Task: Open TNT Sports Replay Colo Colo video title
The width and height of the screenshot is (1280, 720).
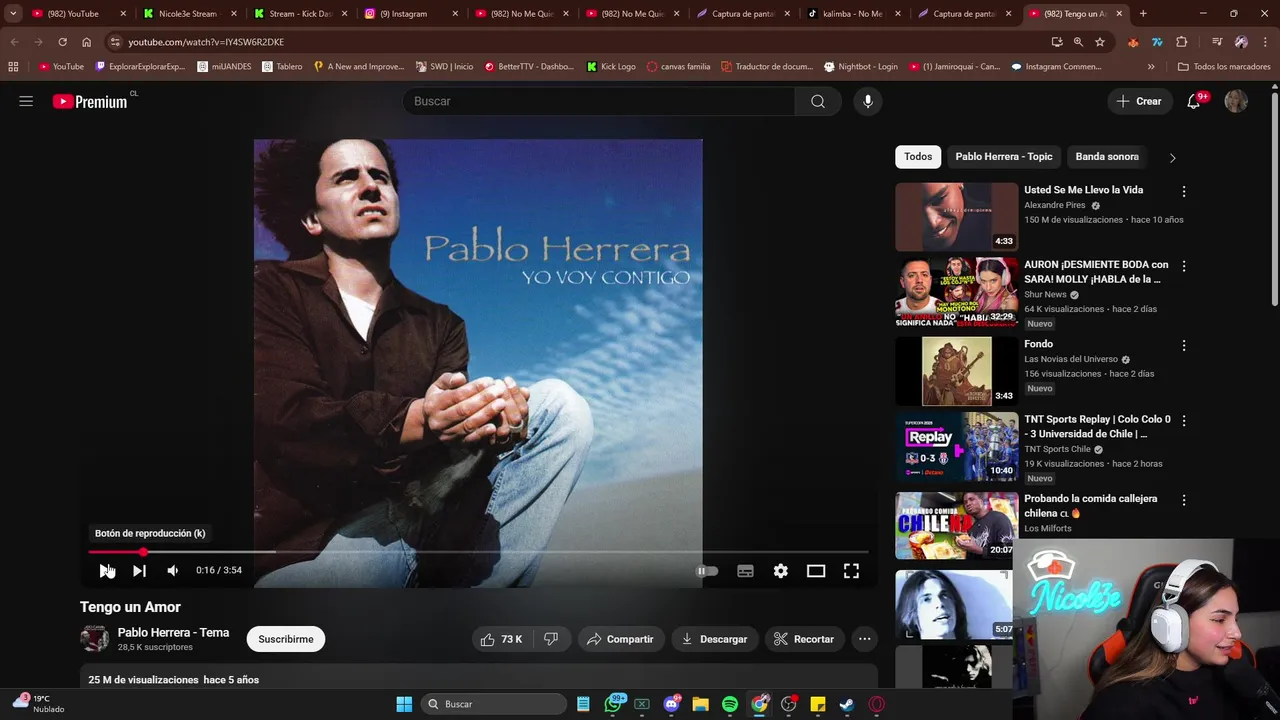Action: [1097, 426]
